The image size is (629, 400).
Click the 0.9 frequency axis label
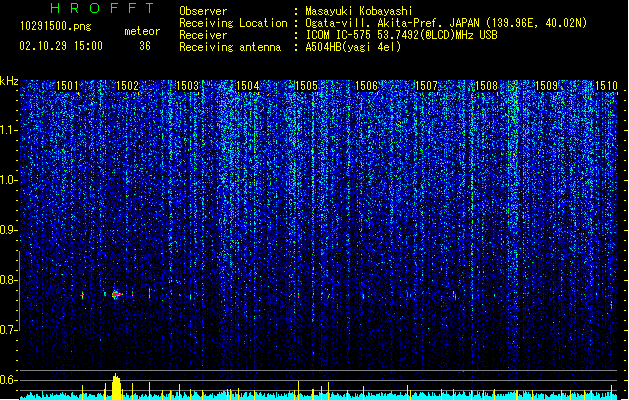click(x=9, y=230)
